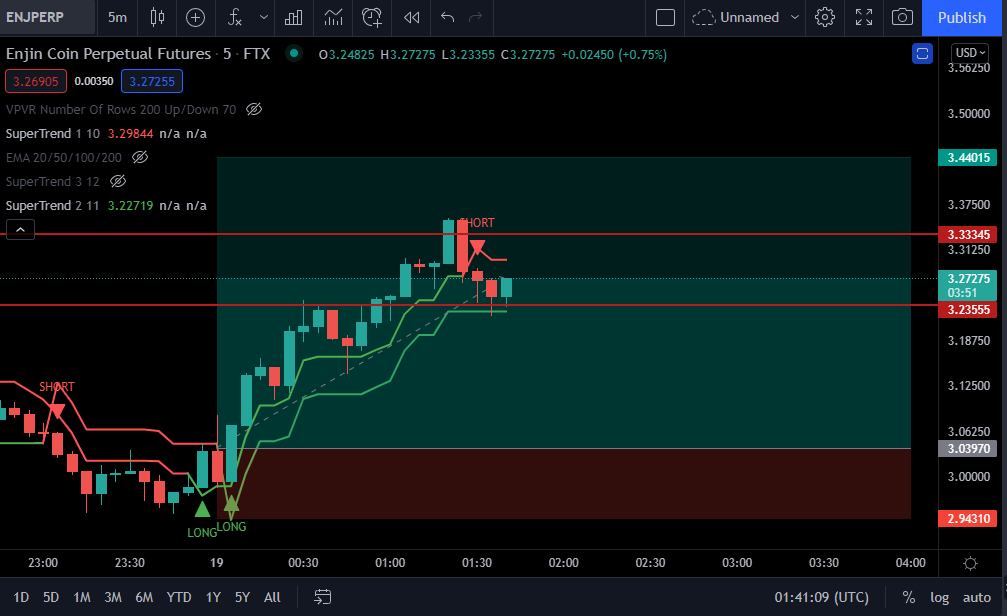Click the SHORT signal label near 23:00
The height and width of the screenshot is (616, 1007).
click(57, 387)
